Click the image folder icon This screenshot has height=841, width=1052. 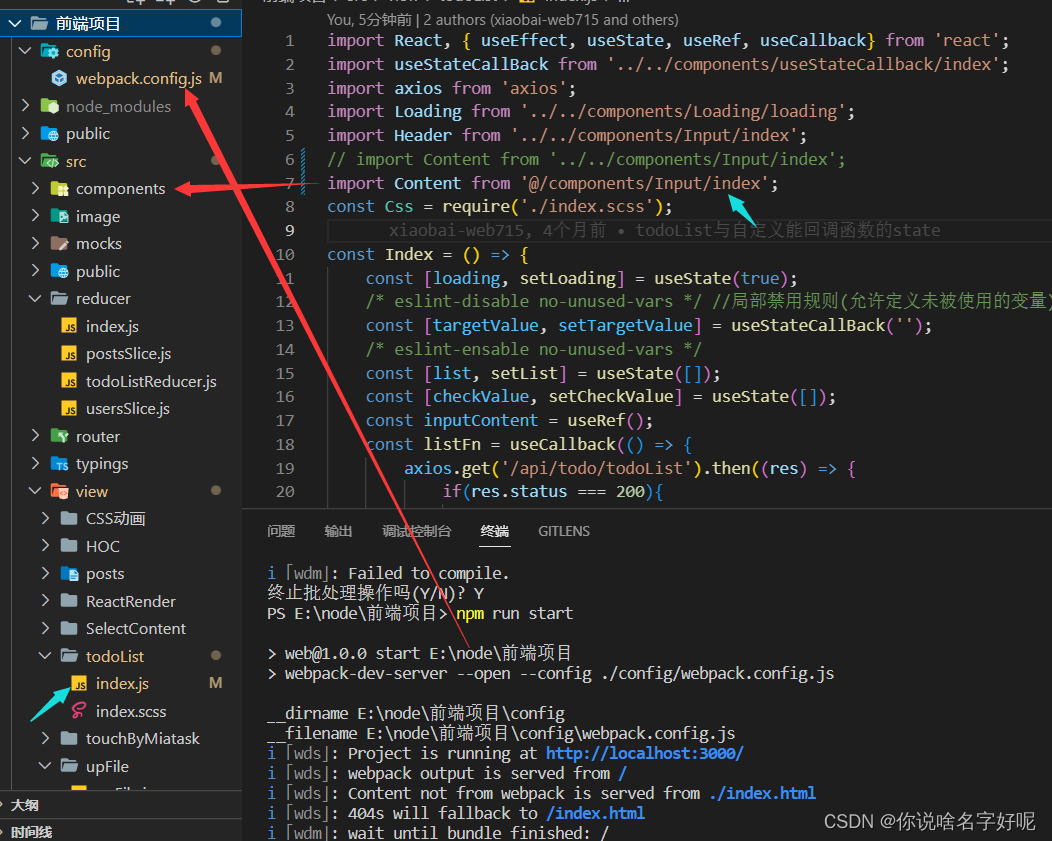click(x=60, y=217)
